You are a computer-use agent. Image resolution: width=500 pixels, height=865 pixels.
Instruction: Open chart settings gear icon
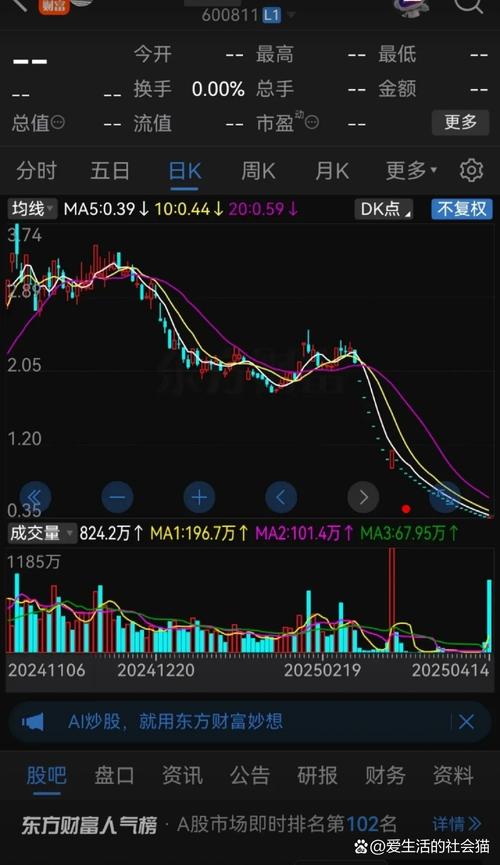click(471, 170)
